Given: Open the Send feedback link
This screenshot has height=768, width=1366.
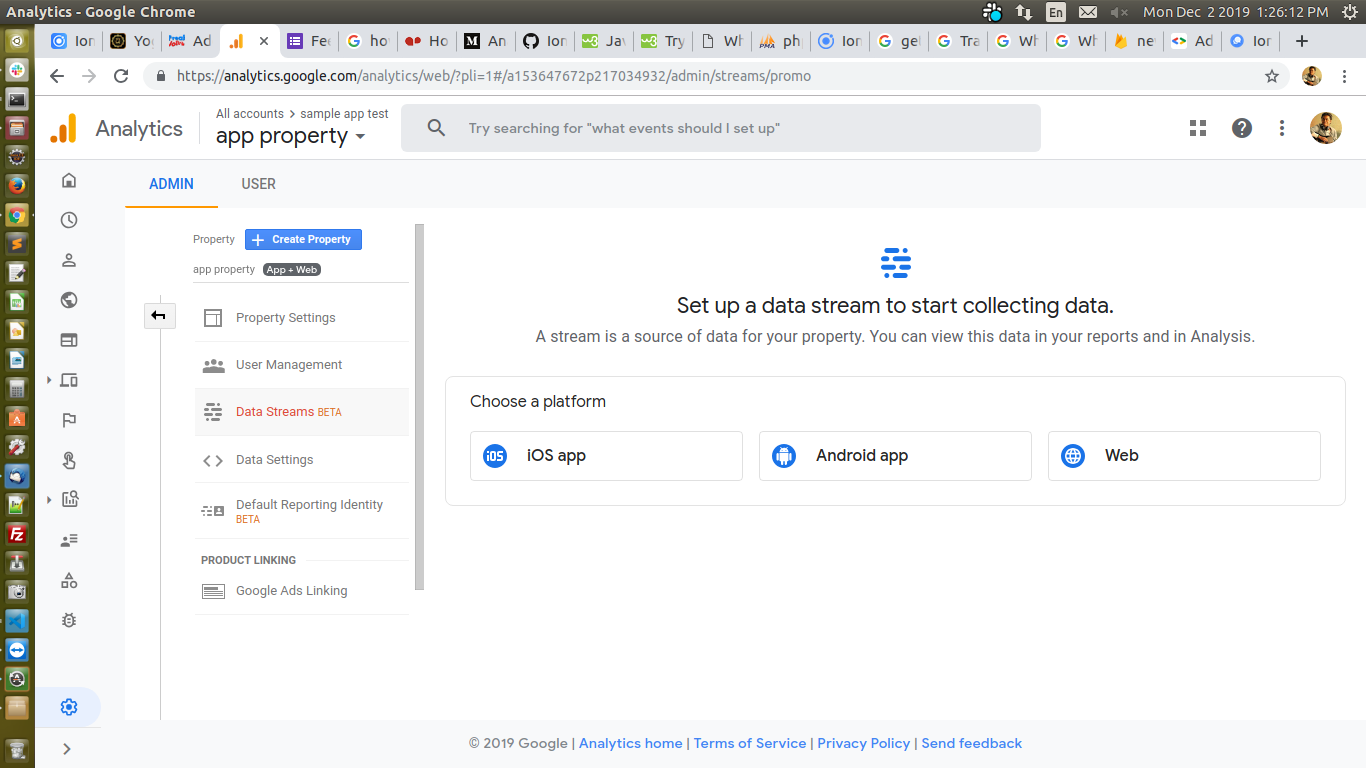Looking at the screenshot, I should pos(971,743).
